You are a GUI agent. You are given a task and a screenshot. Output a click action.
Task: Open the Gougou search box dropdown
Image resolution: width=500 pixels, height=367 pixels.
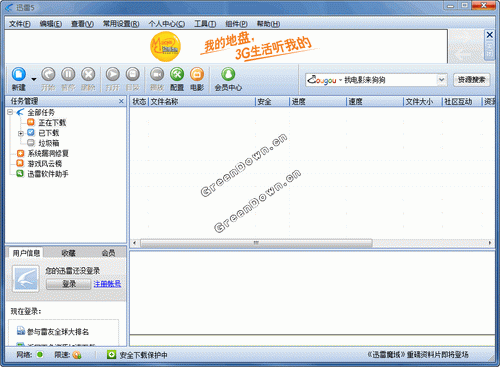pyautogui.click(x=441, y=80)
